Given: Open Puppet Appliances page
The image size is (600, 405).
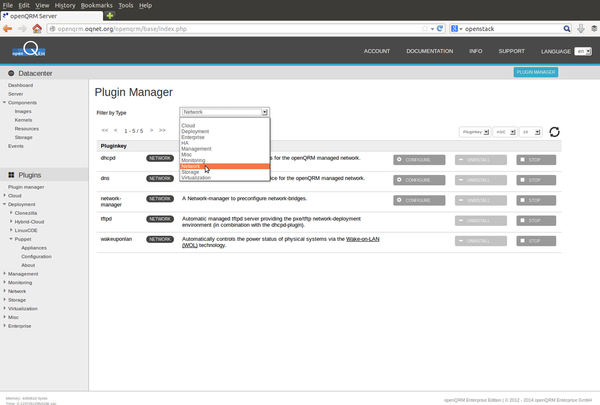Looking at the screenshot, I should coord(34,248).
